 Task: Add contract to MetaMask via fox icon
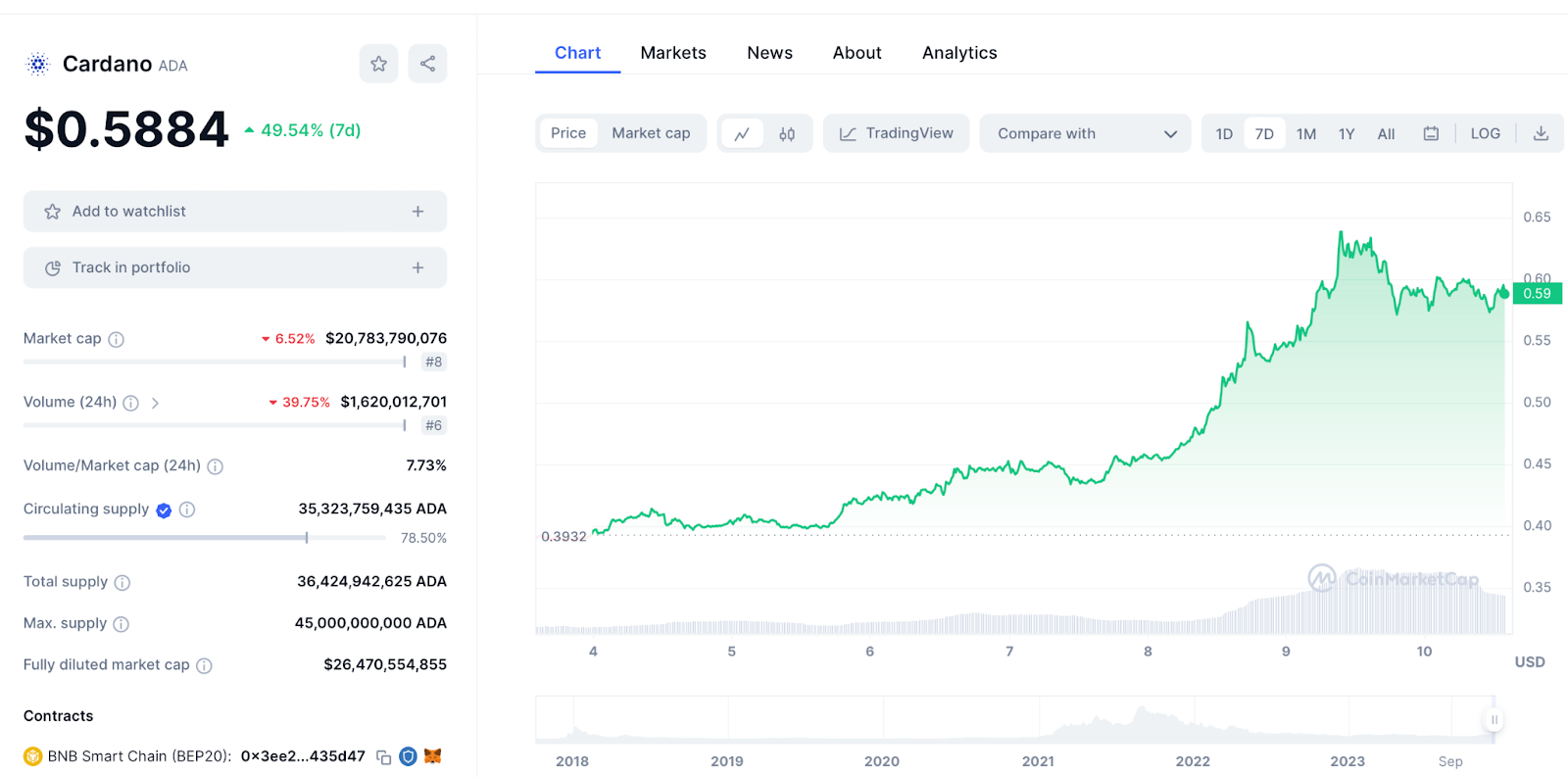coord(432,756)
